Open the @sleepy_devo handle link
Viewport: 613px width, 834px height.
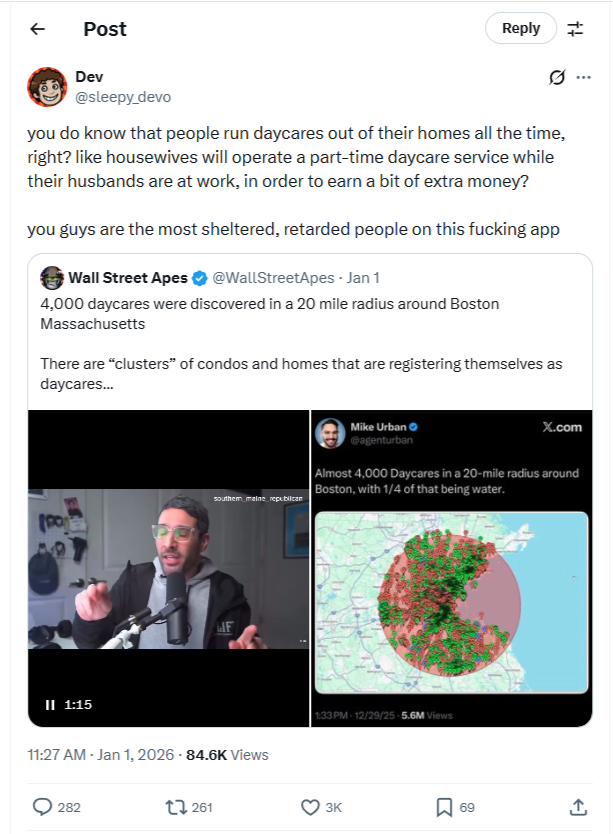coord(123,97)
